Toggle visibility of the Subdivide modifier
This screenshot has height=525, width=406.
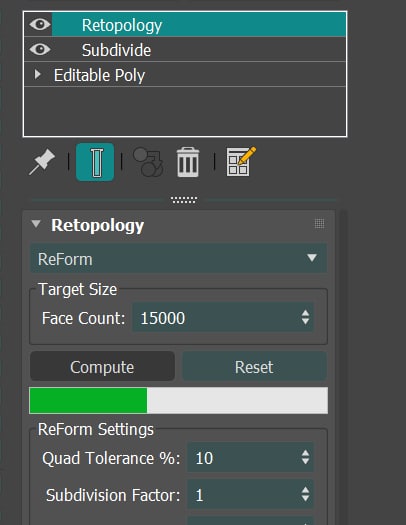coord(40,49)
